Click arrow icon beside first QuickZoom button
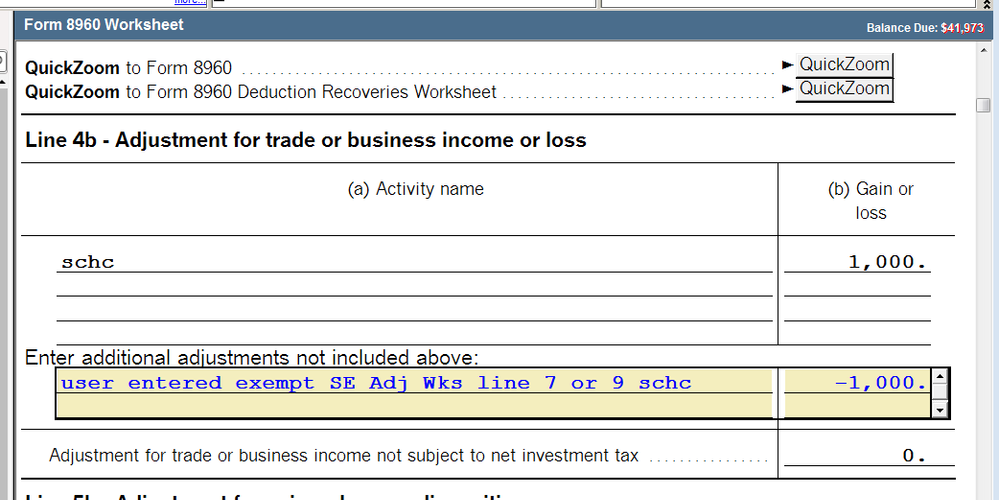Screen dimensions: 999x500 click(x=788, y=65)
